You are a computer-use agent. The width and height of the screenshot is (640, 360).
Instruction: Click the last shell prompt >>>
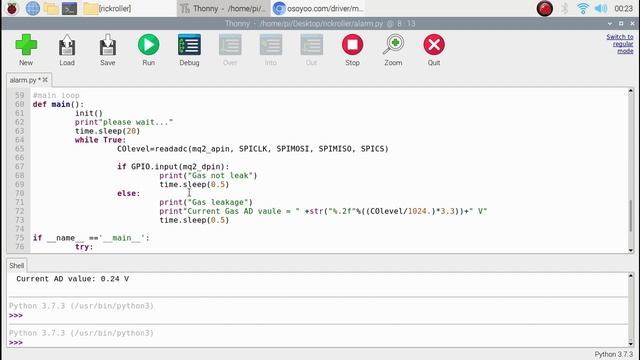point(16,342)
